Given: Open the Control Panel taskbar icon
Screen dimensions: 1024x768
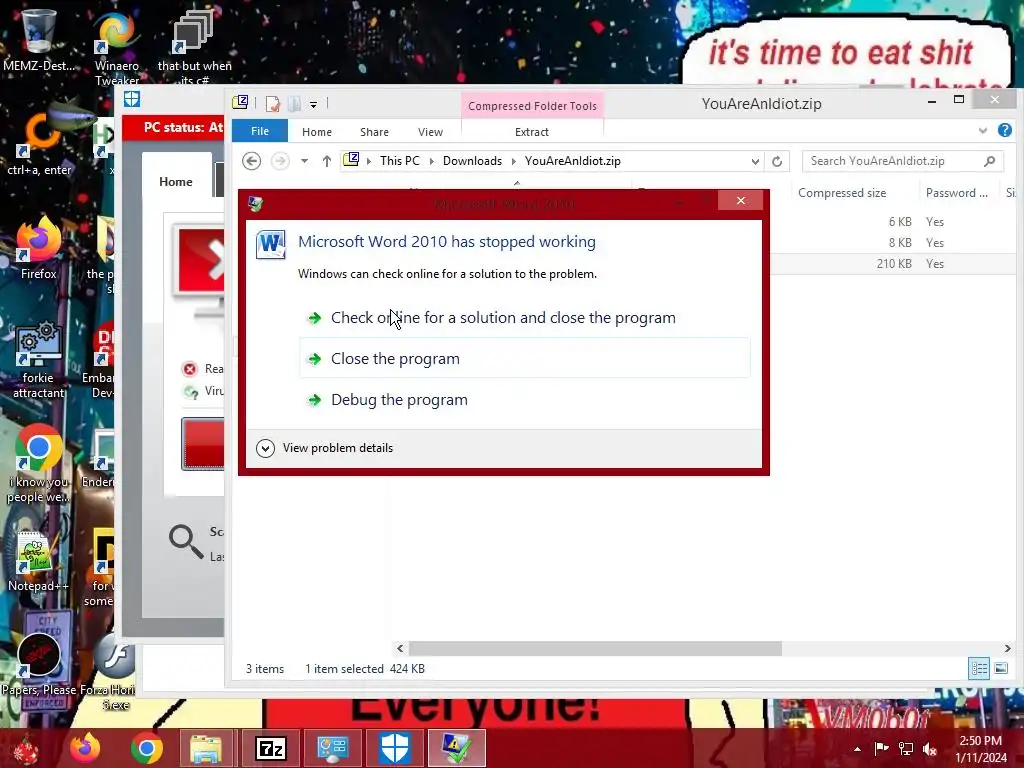Looking at the screenshot, I should click(332, 748).
